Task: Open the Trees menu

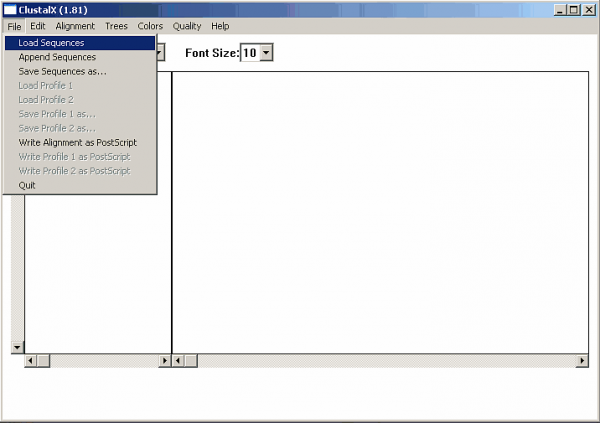Action: point(116,26)
